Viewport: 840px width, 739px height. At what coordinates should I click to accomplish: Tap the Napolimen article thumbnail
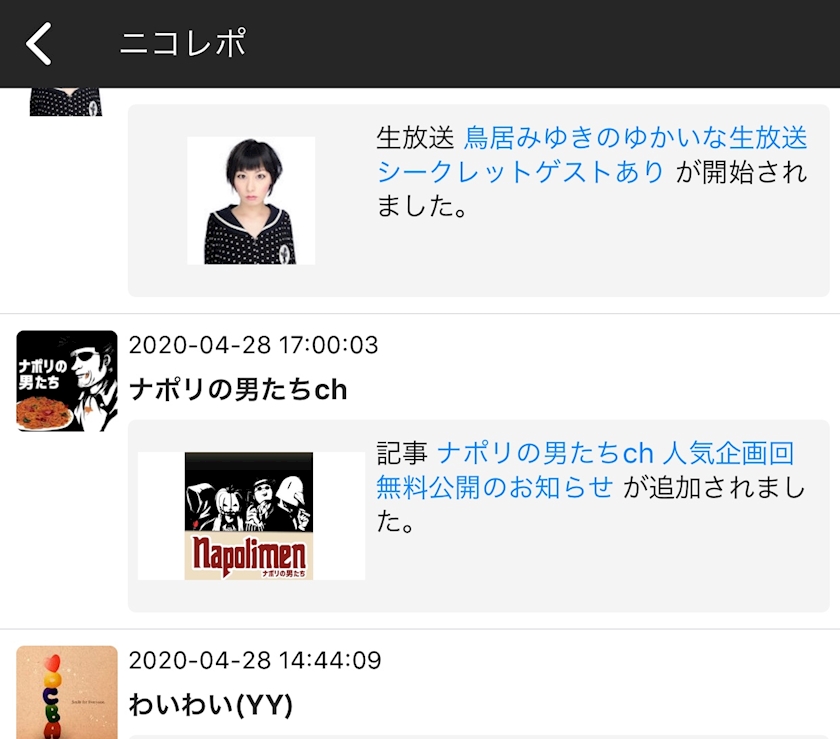249,516
